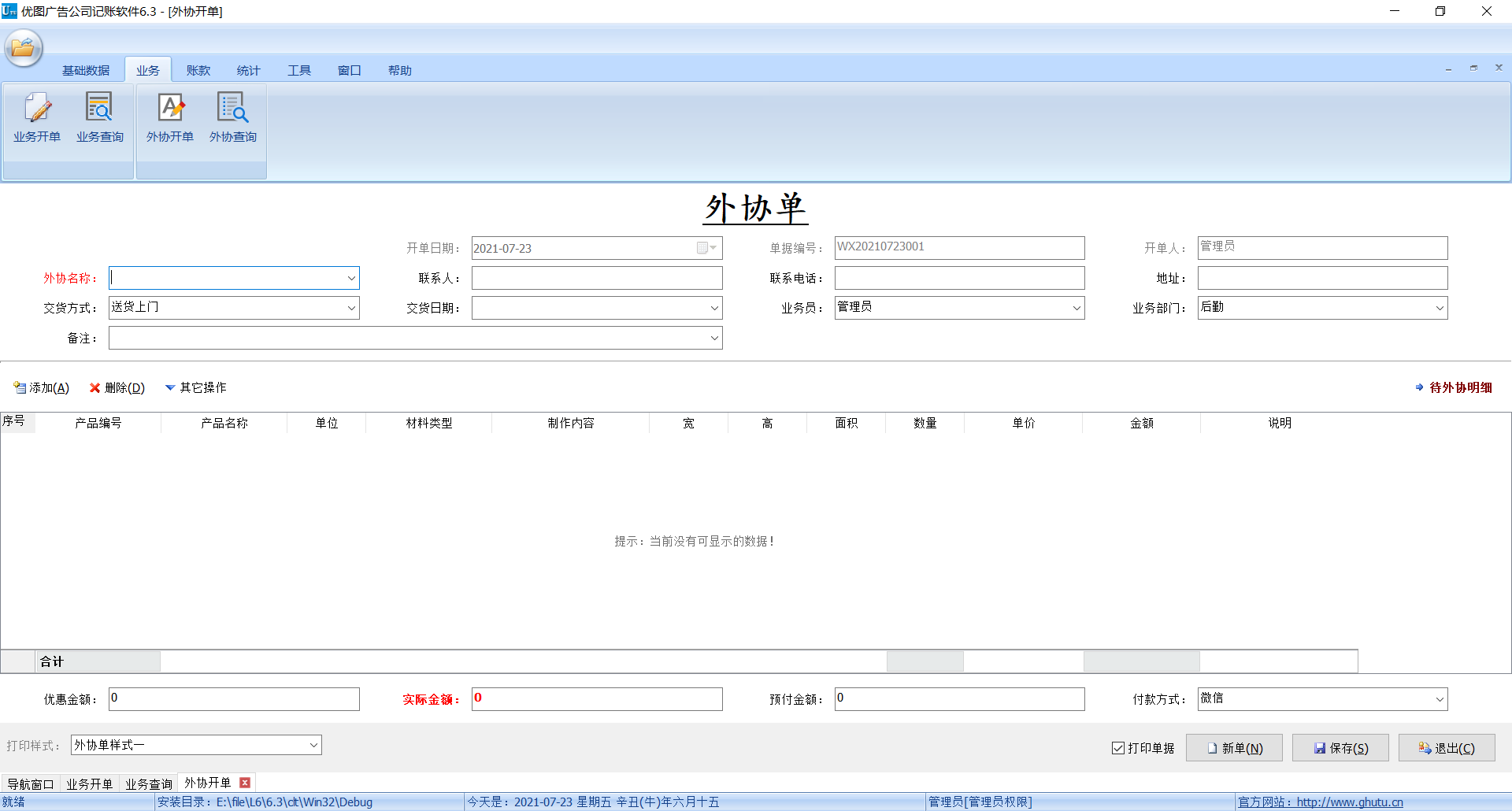This screenshot has height=811, width=1512.
Task: Click the 保存(S) button
Action: (x=1340, y=748)
